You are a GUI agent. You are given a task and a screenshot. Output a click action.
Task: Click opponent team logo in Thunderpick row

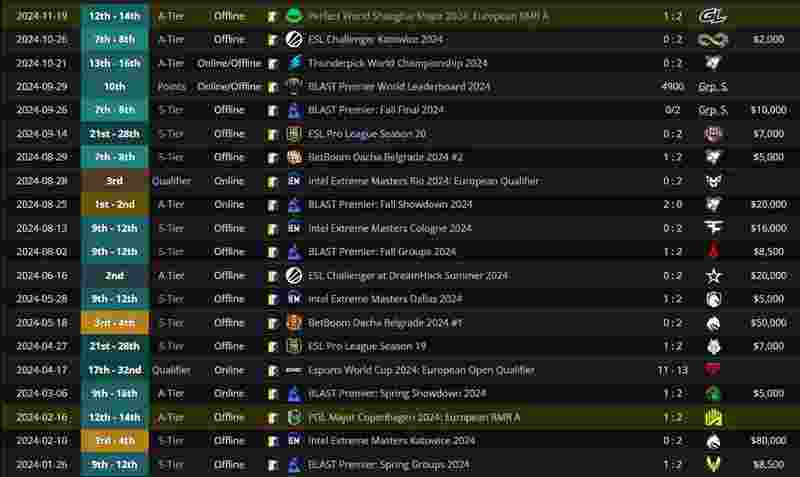pyautogui.click(x=713, y=63)
